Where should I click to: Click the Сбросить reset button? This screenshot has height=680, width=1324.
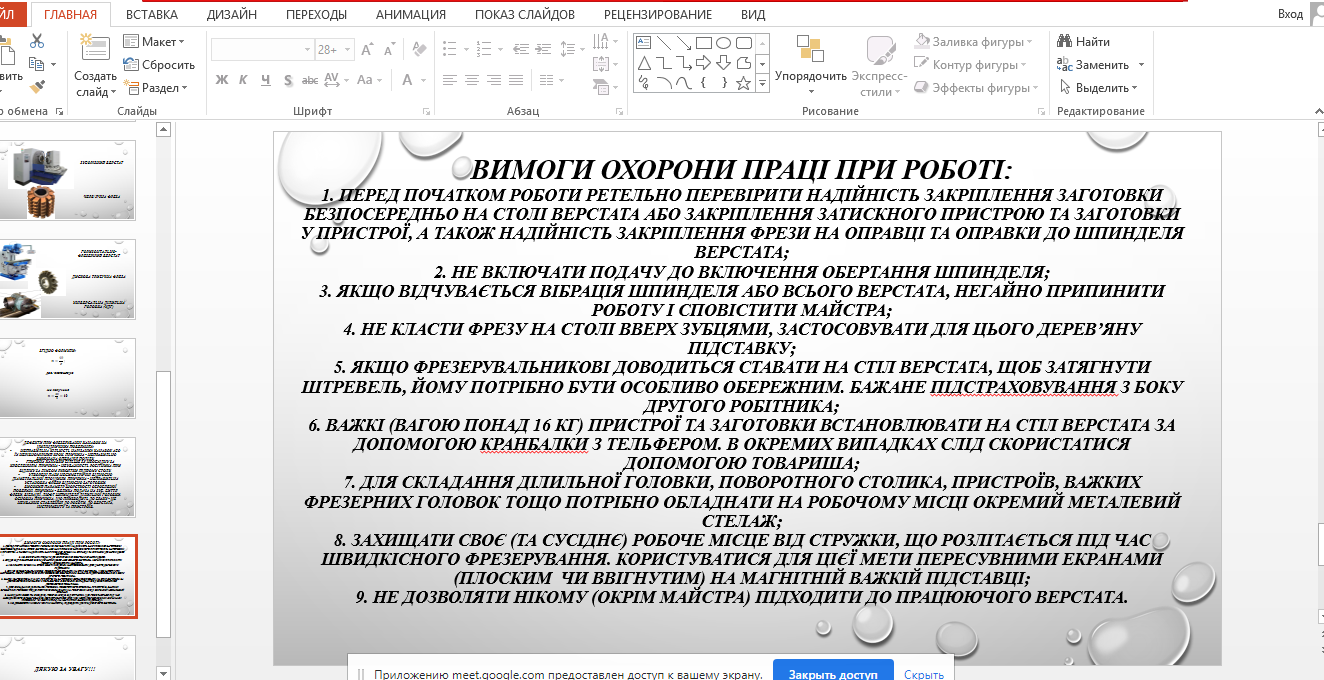click(159, 65)
